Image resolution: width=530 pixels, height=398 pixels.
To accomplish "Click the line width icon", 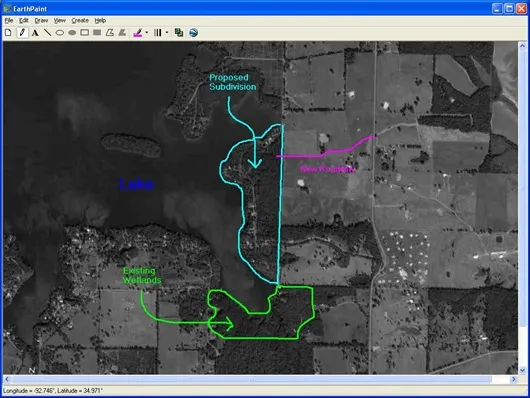I will pyautogui.click(x=158, y=32).
